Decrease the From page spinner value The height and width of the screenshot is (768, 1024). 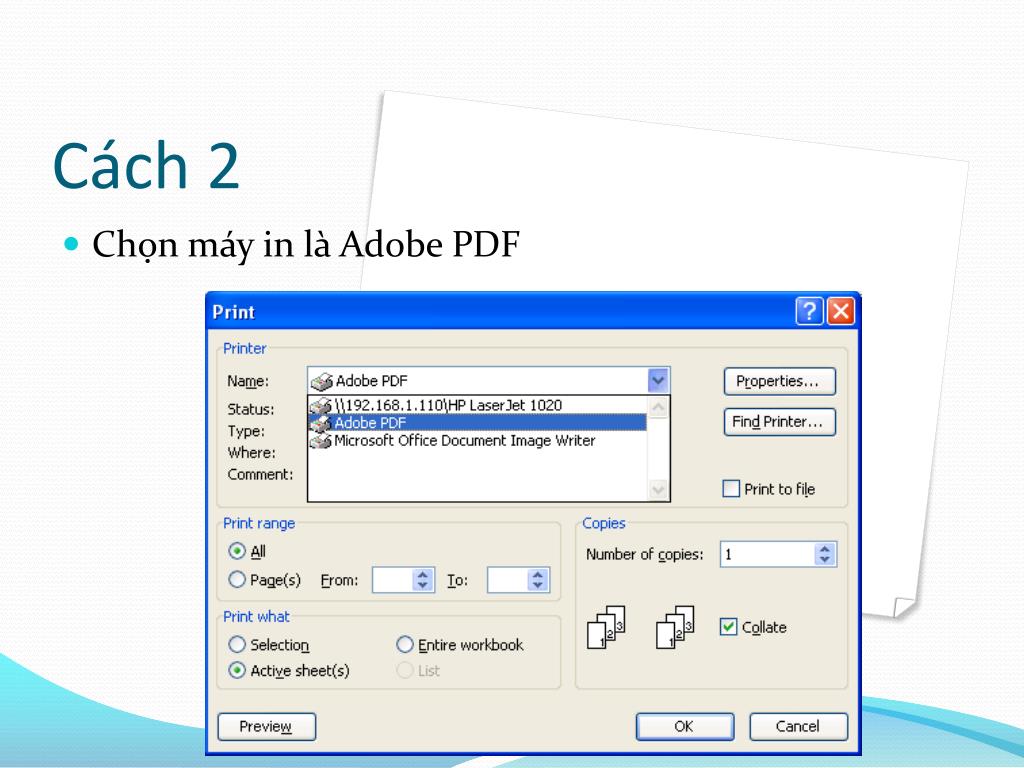coord(423,585)
